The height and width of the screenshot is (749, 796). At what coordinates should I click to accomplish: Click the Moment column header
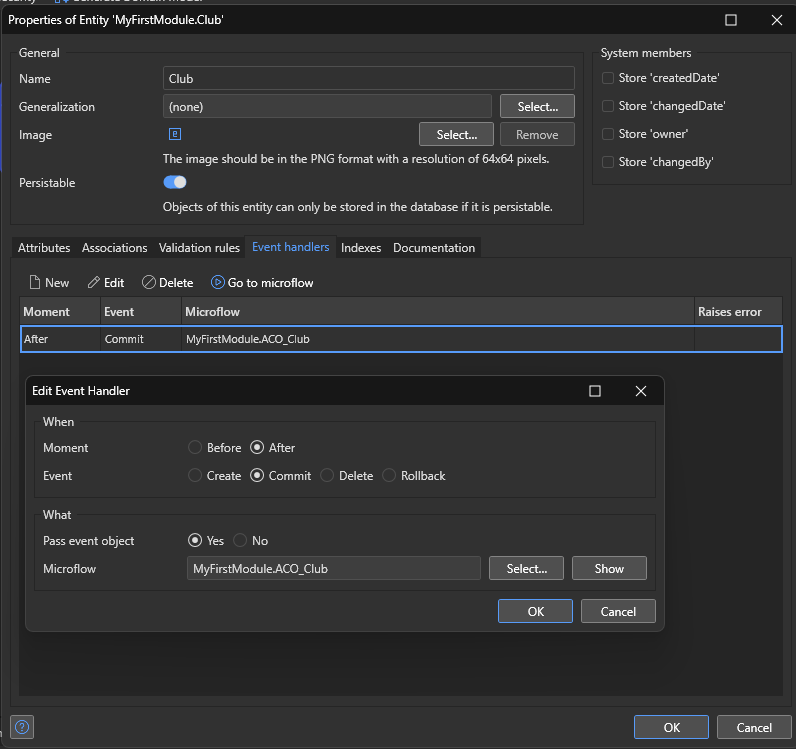[x=60, y=311]
